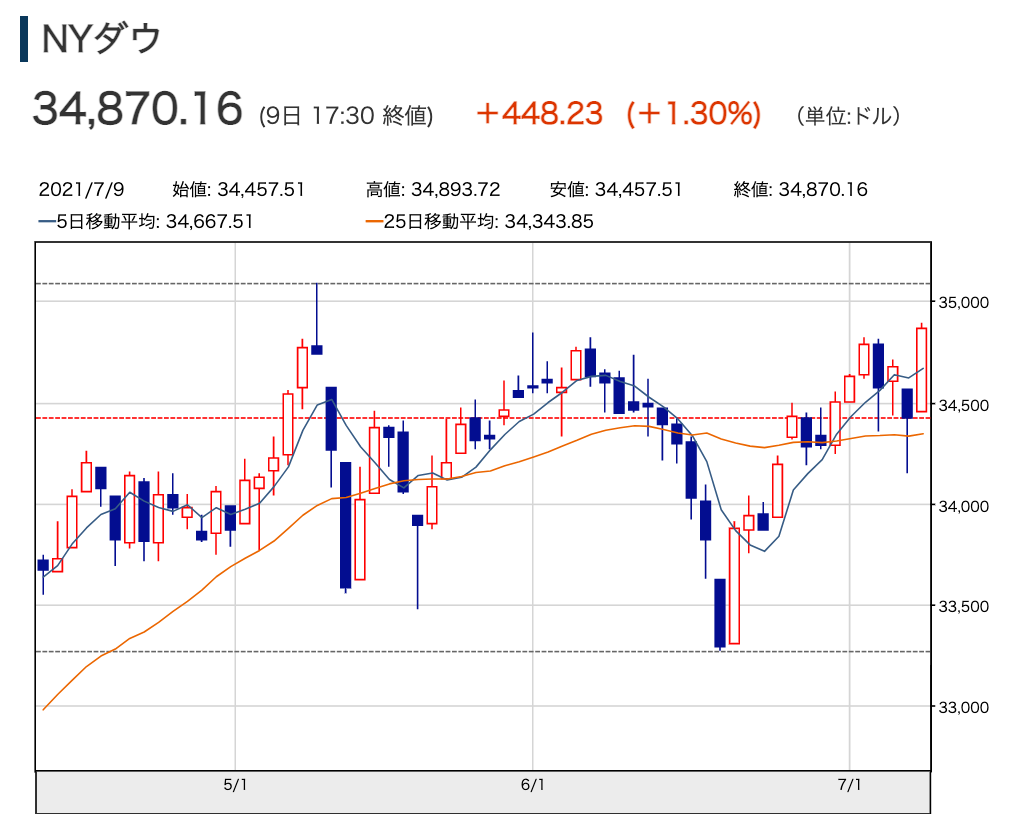Click the 33,000 y-axis label
The height and width of the screenshot is (832, 1022).
tap(963, 707)
